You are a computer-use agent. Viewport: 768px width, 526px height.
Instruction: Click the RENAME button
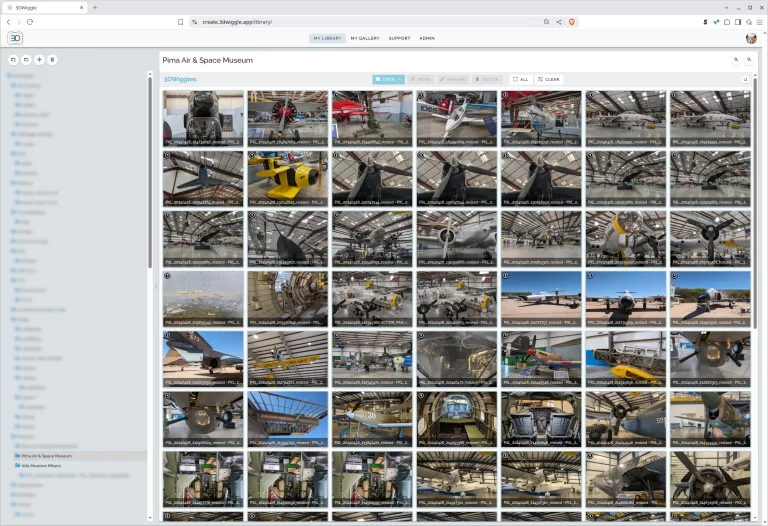453,79
